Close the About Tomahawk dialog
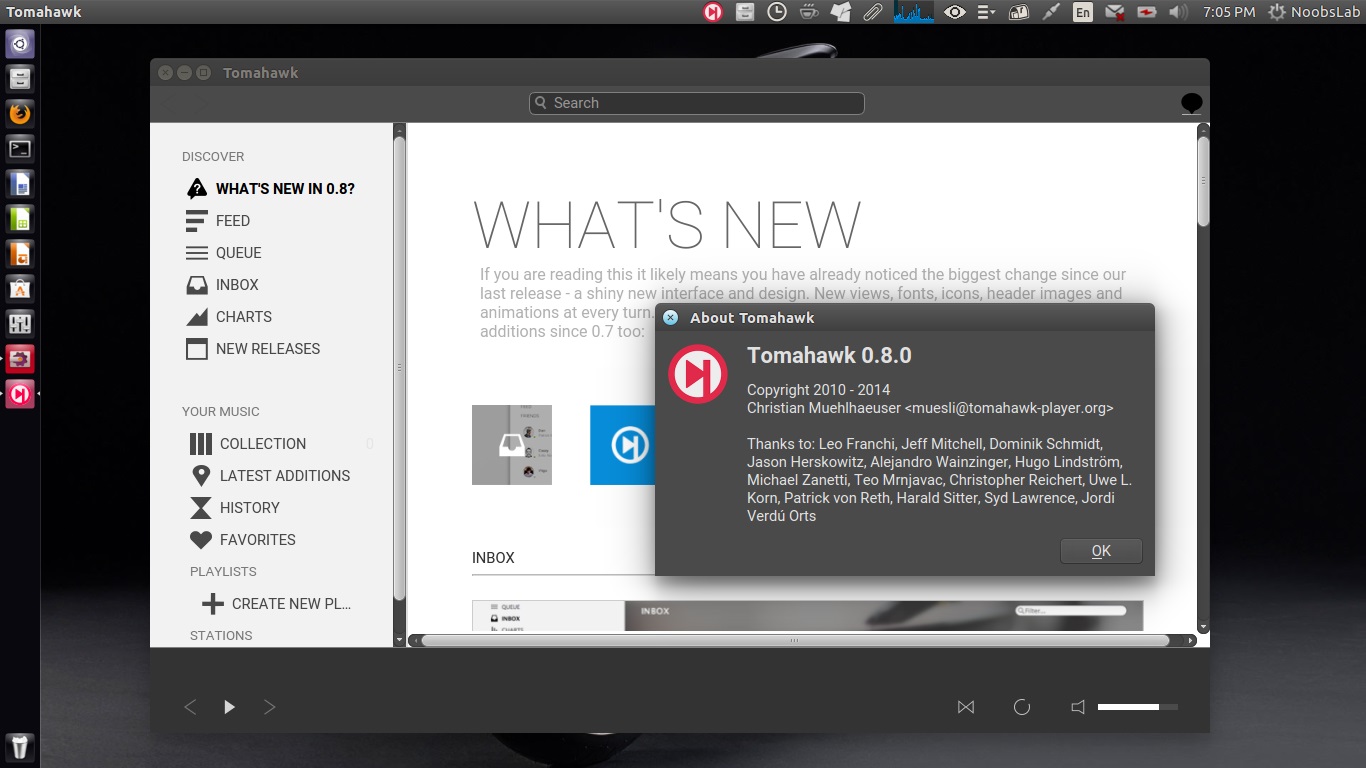This screenshot has height=768, width=1366. 670,317
